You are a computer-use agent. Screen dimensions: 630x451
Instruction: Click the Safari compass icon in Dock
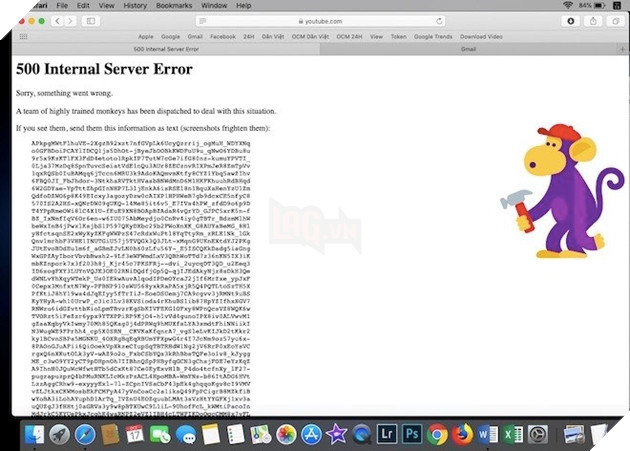(x=85, y=435)
